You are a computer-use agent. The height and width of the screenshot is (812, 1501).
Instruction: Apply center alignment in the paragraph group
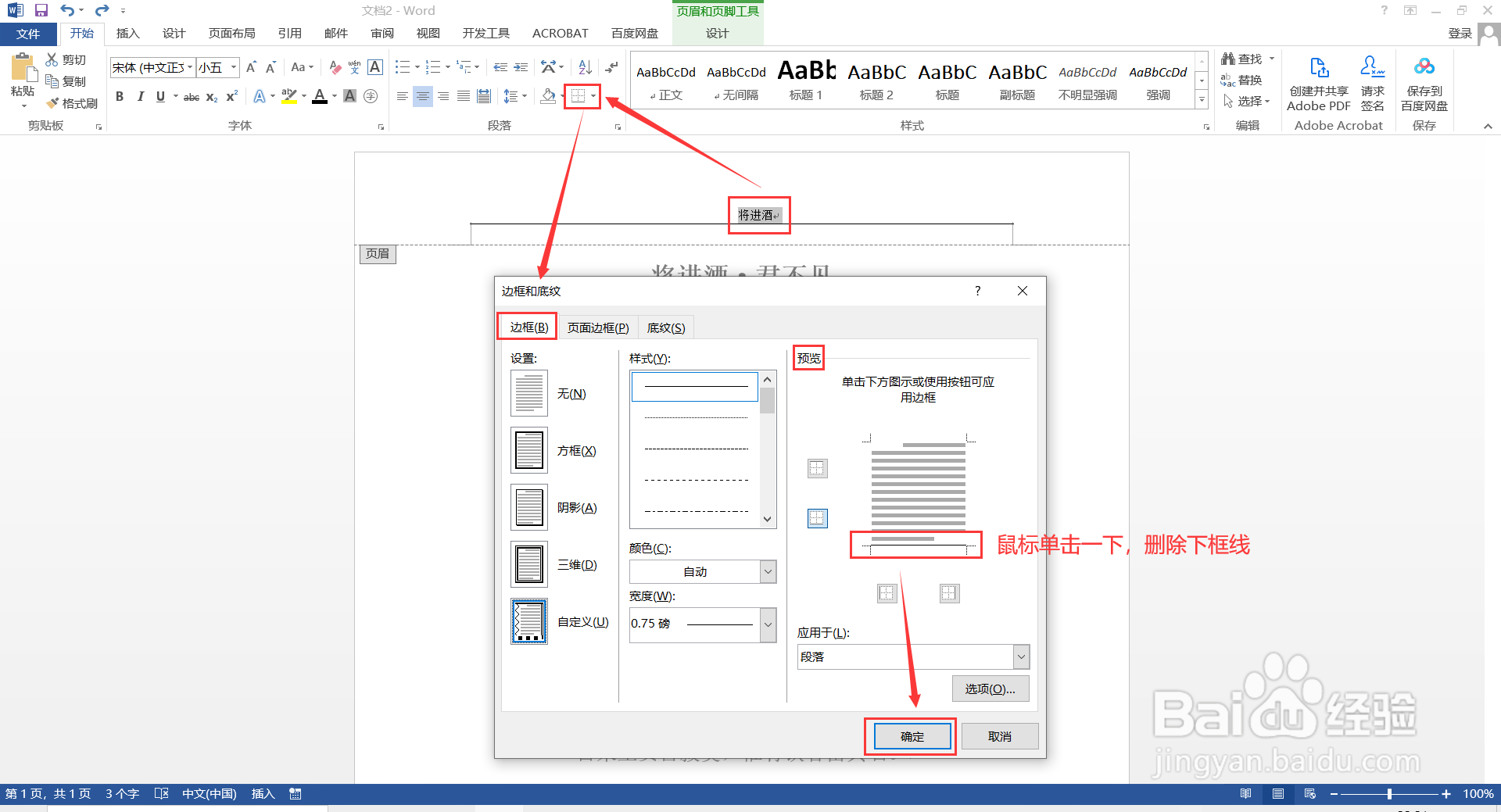[422, 96]
